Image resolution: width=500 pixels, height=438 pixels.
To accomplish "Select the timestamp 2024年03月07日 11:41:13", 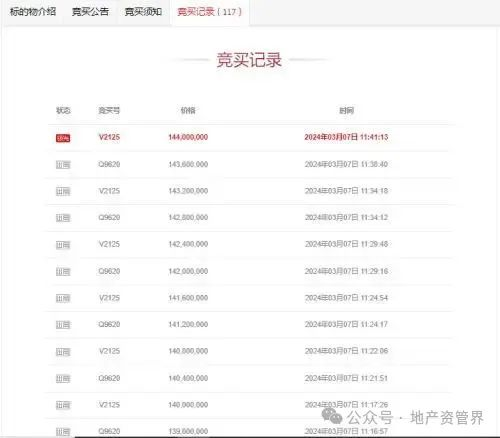I will (346, 137).
